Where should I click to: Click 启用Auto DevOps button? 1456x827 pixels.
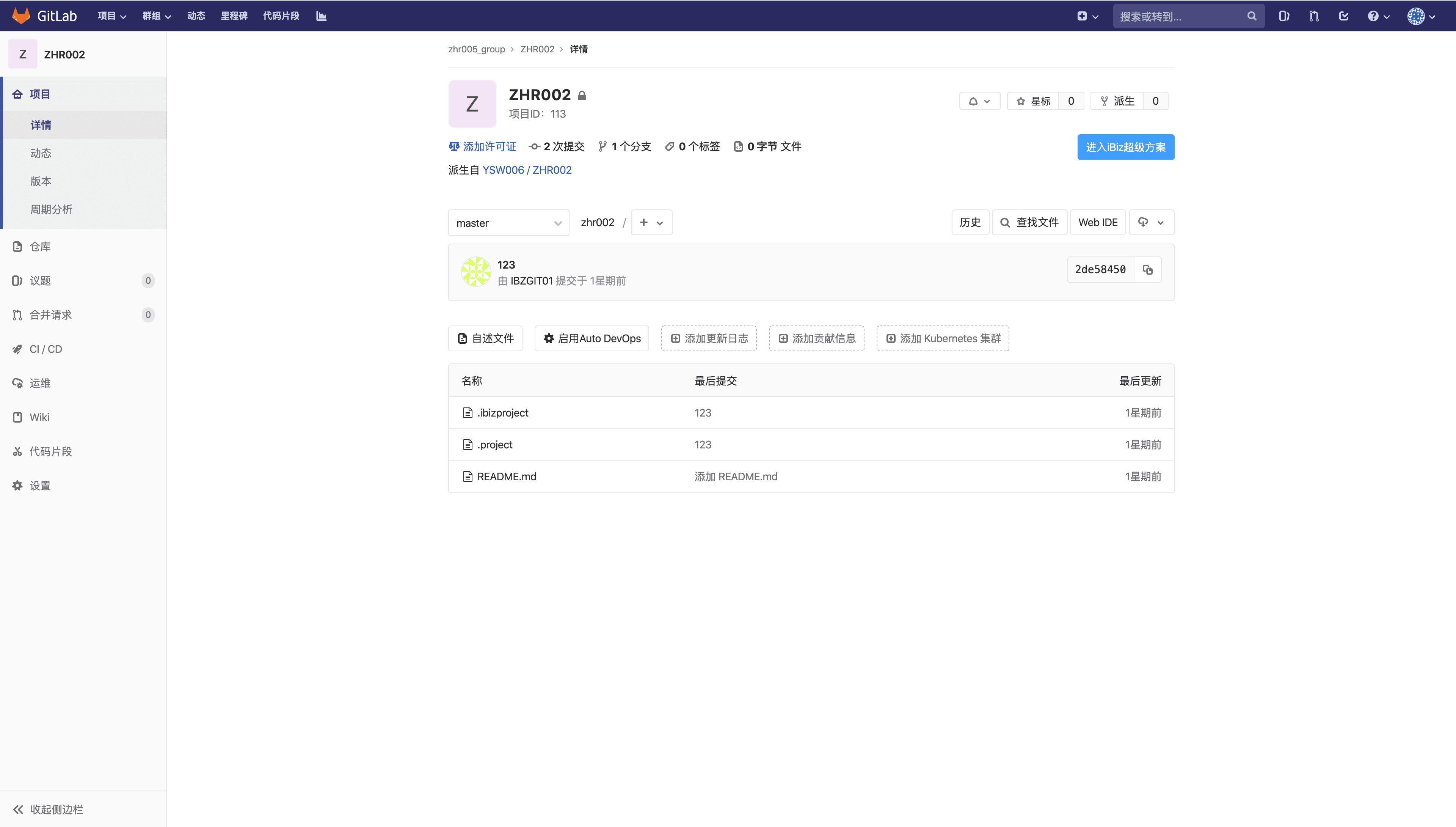coord(591,338)
